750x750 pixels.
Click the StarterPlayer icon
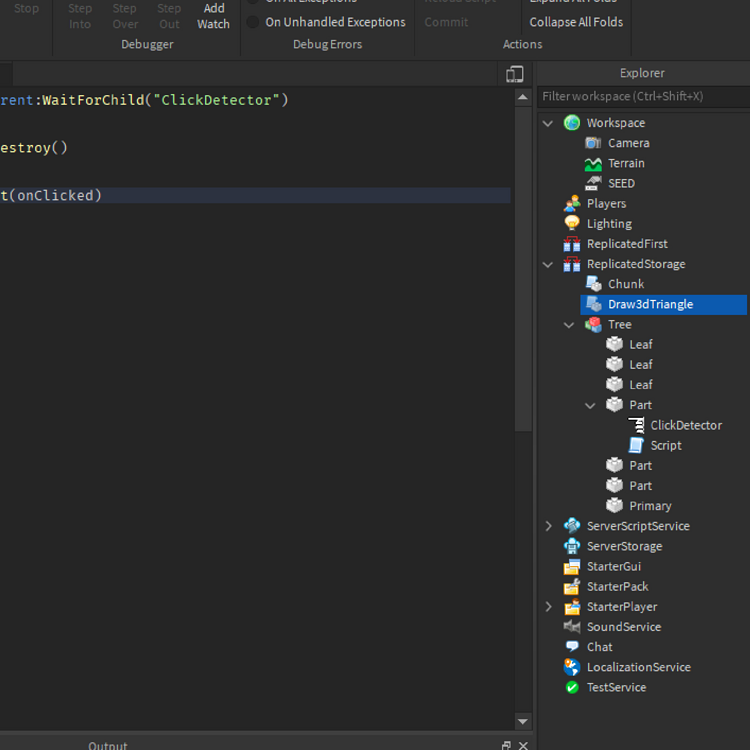tap(572, 607)
